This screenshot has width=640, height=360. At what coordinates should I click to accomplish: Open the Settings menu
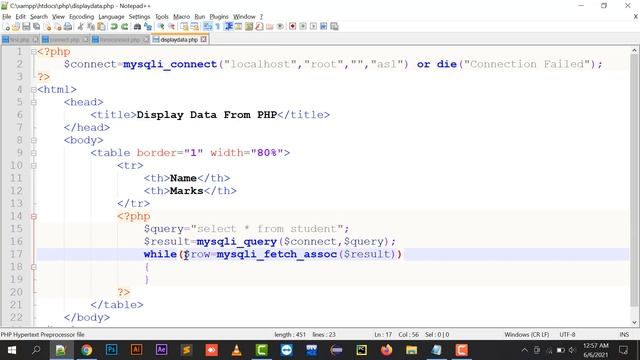[x=140, y=17]
